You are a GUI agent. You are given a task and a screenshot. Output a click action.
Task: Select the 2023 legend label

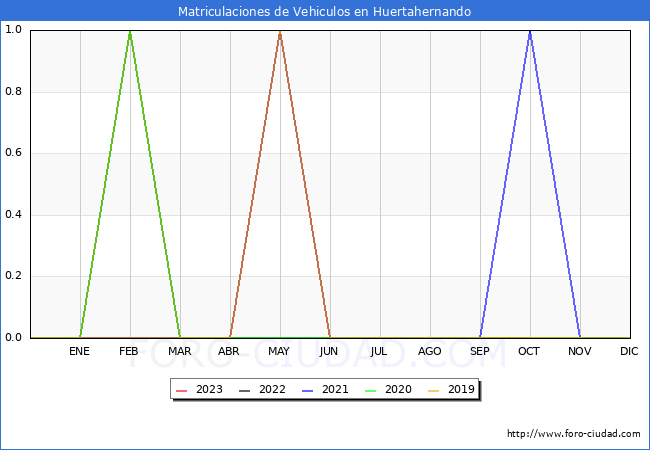coord(209,390)
